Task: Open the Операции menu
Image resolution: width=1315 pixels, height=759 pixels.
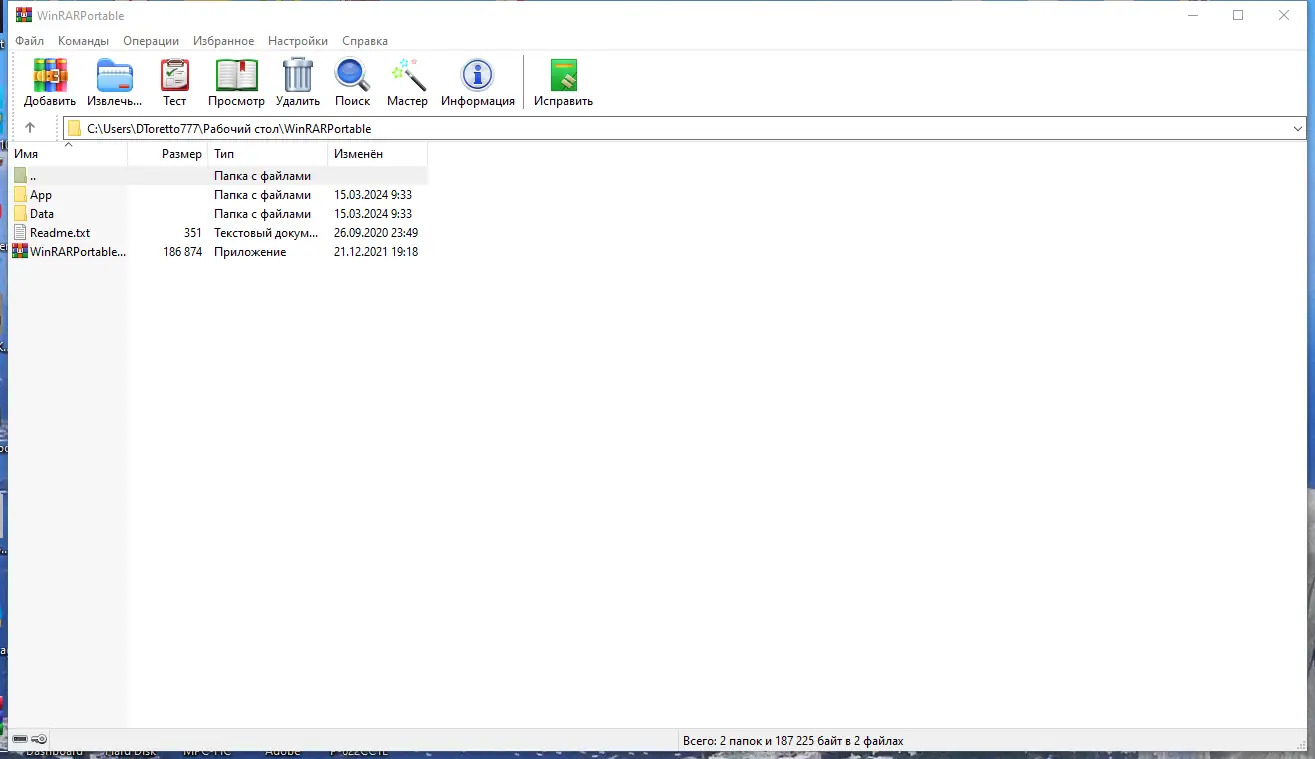Action: pos(151,41)
